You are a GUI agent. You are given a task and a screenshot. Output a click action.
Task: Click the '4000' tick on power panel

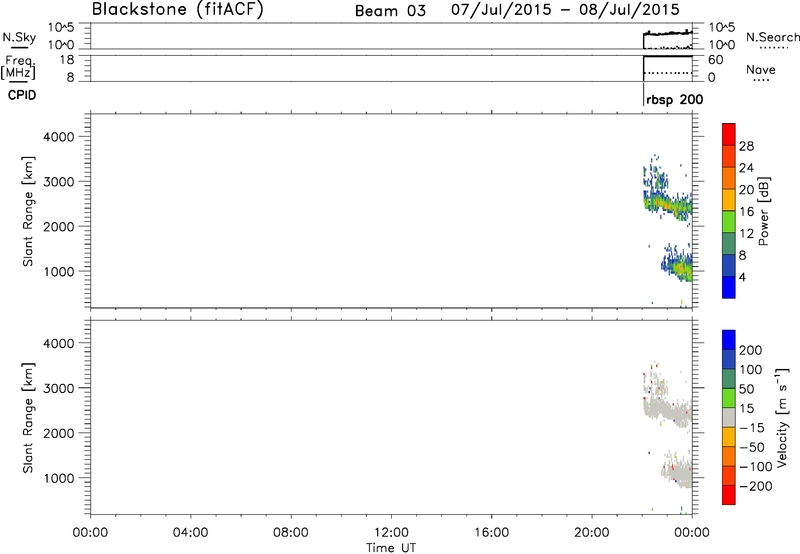(59, 137)
